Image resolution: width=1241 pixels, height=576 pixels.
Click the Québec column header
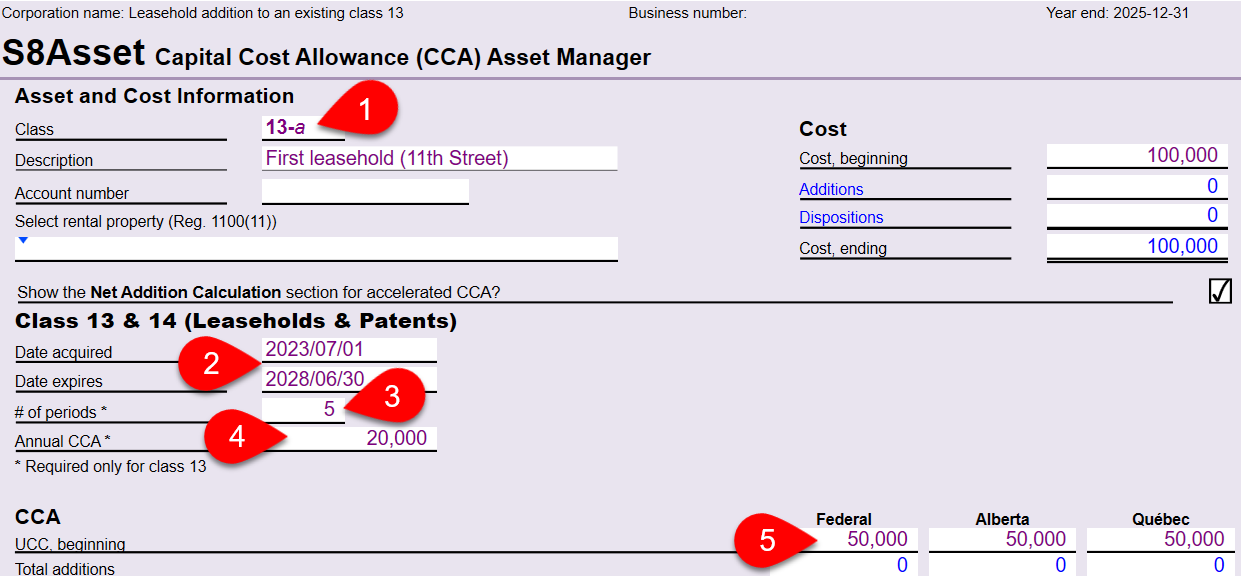pyautogui.click(x=1161, y=519)
